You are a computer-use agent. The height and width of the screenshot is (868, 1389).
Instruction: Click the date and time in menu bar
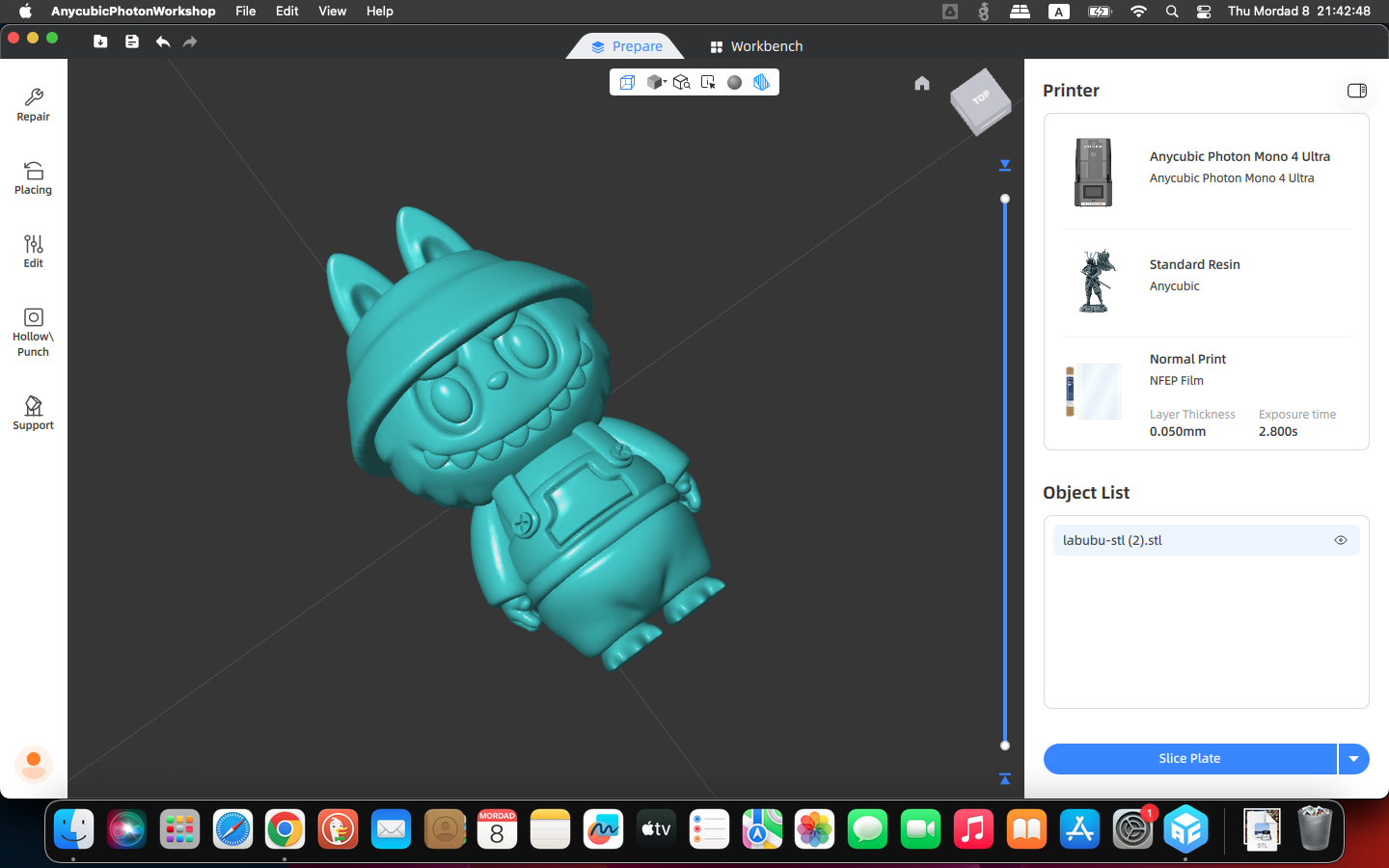click(x=1299, y=12)
